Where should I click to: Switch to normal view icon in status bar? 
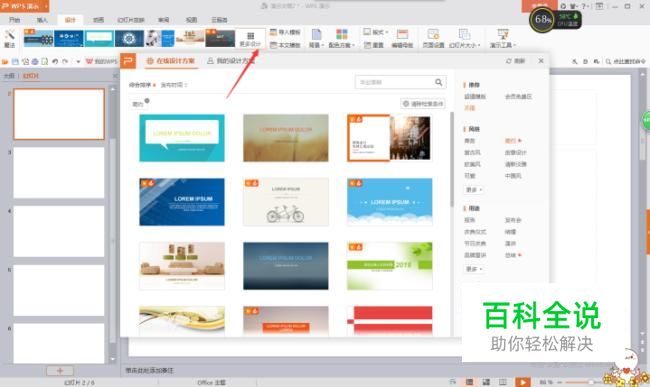point(469,382)
